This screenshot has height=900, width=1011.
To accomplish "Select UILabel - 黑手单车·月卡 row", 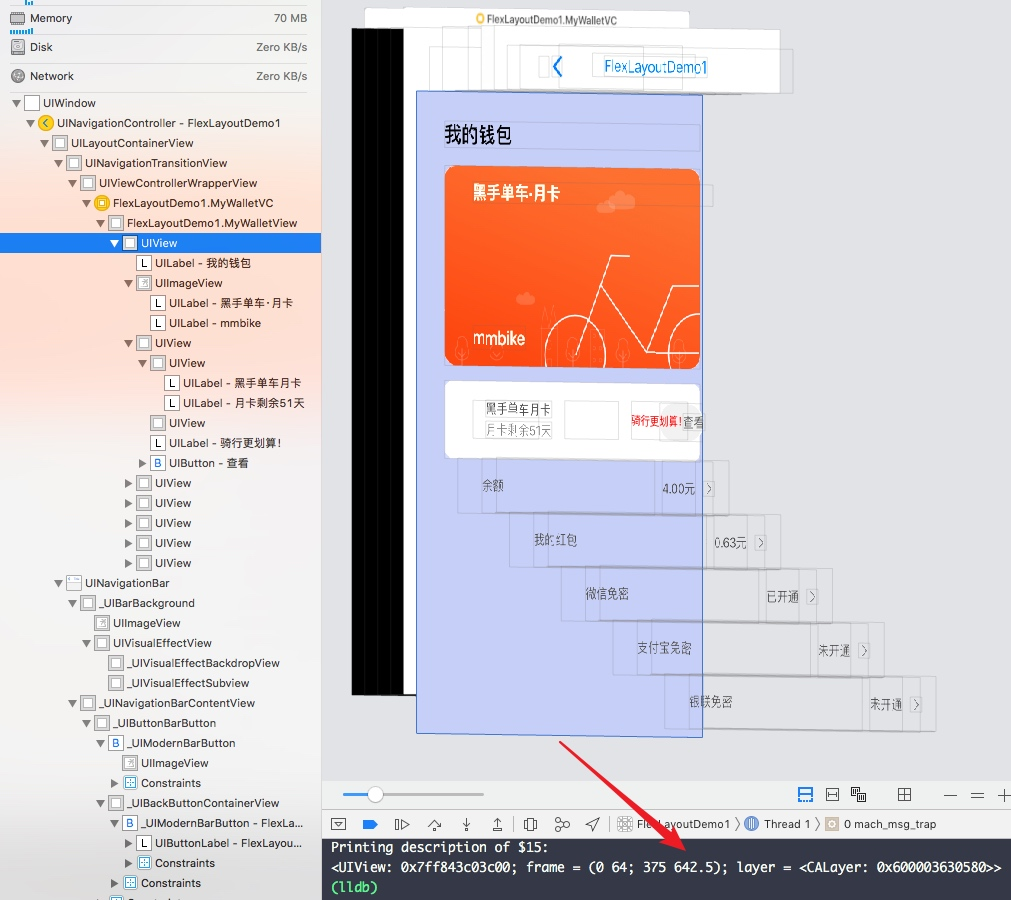I will pos(161,303).
